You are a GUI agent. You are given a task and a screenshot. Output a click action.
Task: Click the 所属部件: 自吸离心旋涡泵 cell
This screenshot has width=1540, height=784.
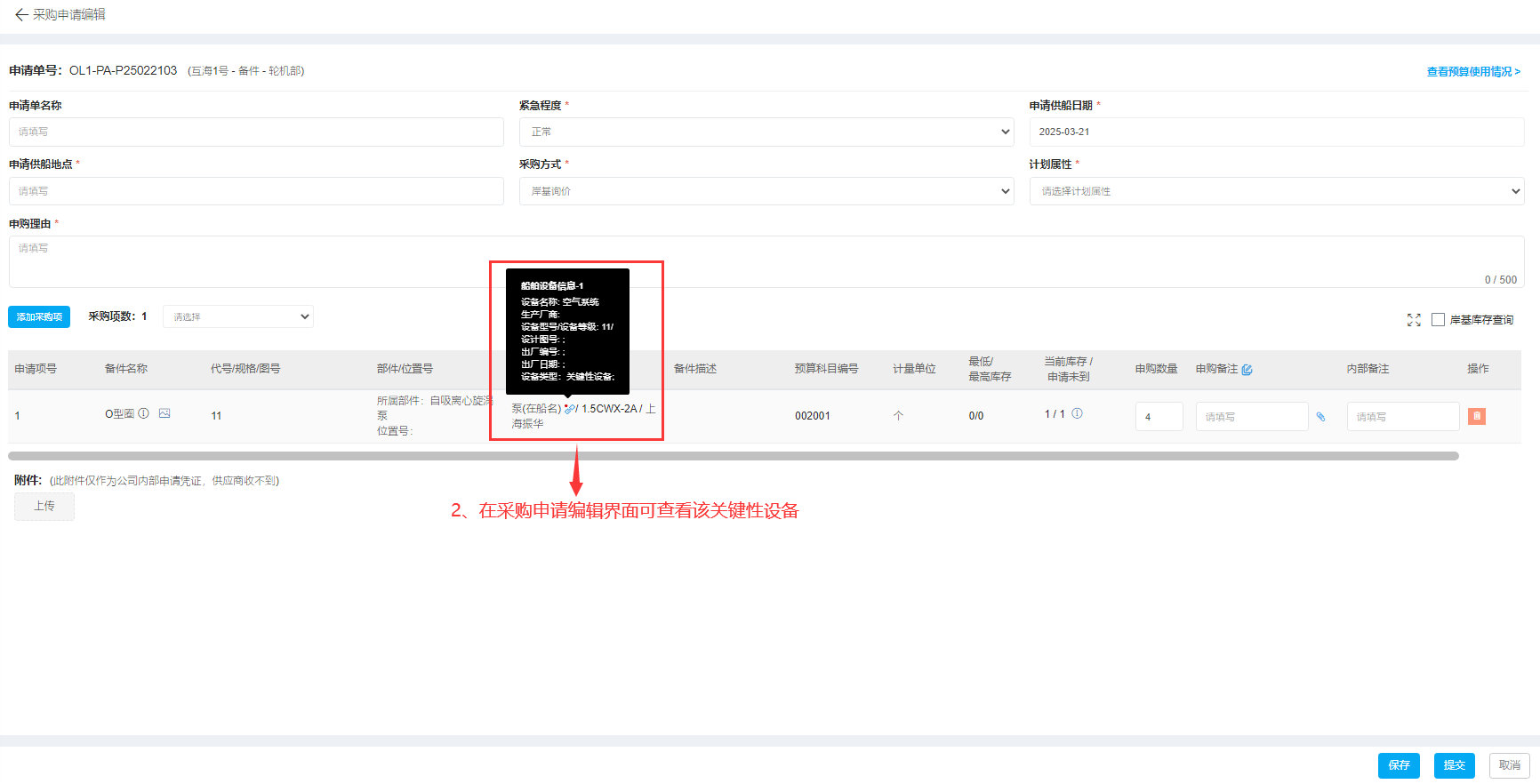tap(435, 408)
